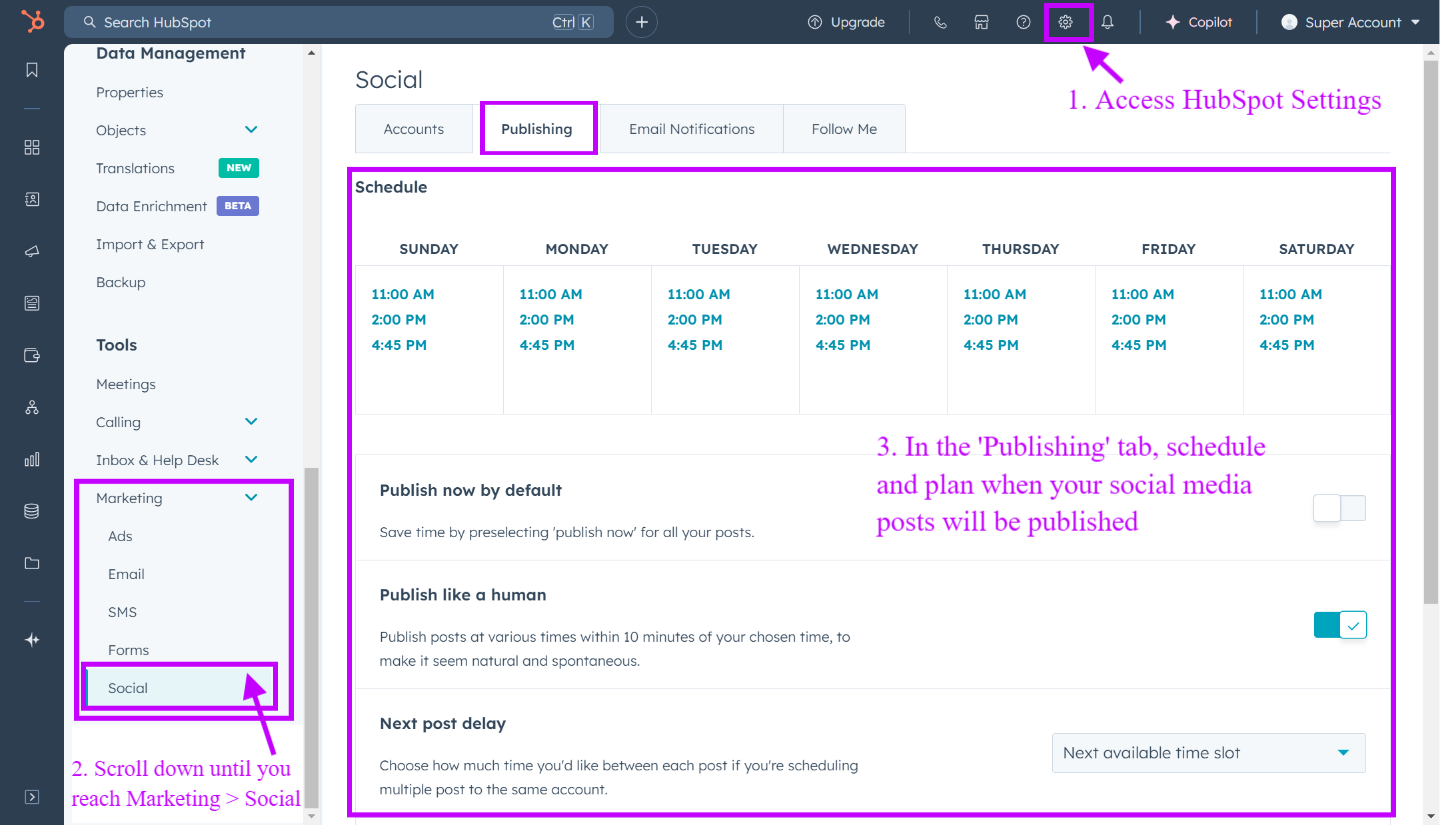Click the plus quick-create button
Image resolution: width=1440 pixels, height=825 pixels.
(x=642, y=22)
